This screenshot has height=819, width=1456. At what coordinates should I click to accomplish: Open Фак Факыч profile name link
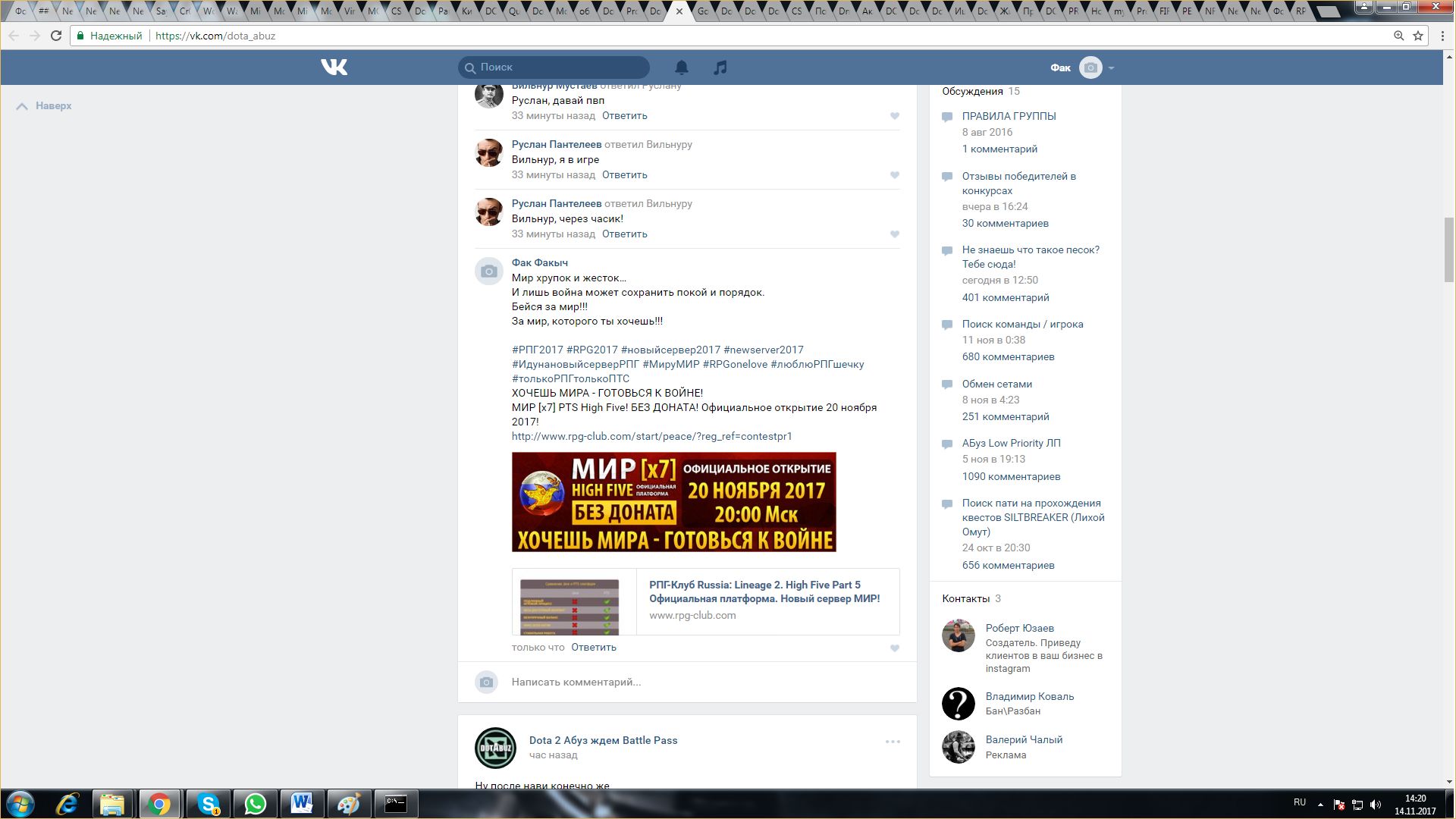tap(540, 263)
